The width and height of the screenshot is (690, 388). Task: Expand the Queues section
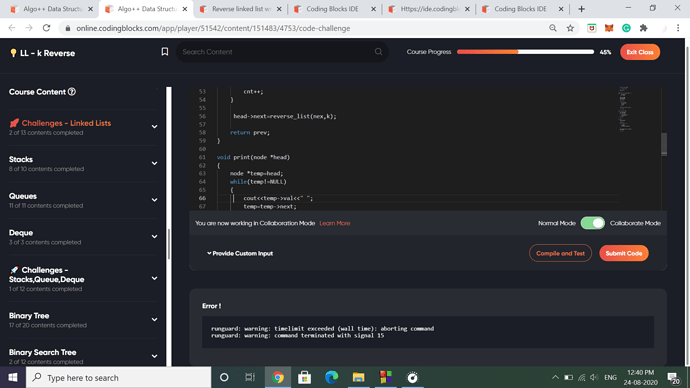[154, 200]
